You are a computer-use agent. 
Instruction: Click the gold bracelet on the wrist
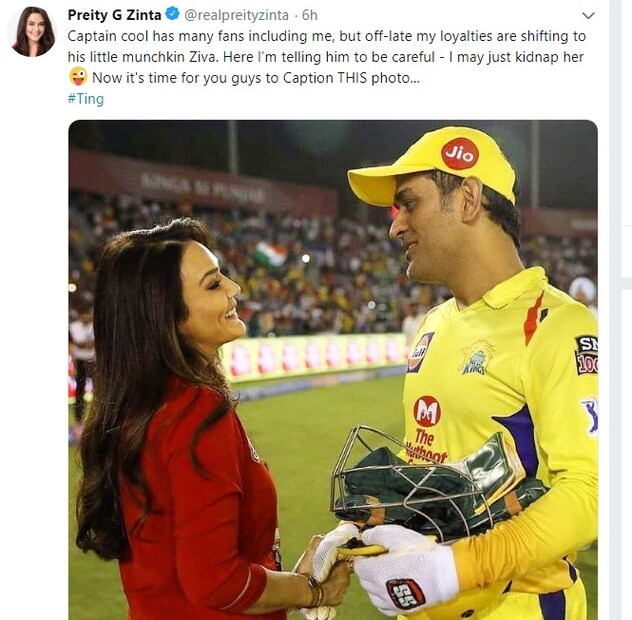click(314, 589)
